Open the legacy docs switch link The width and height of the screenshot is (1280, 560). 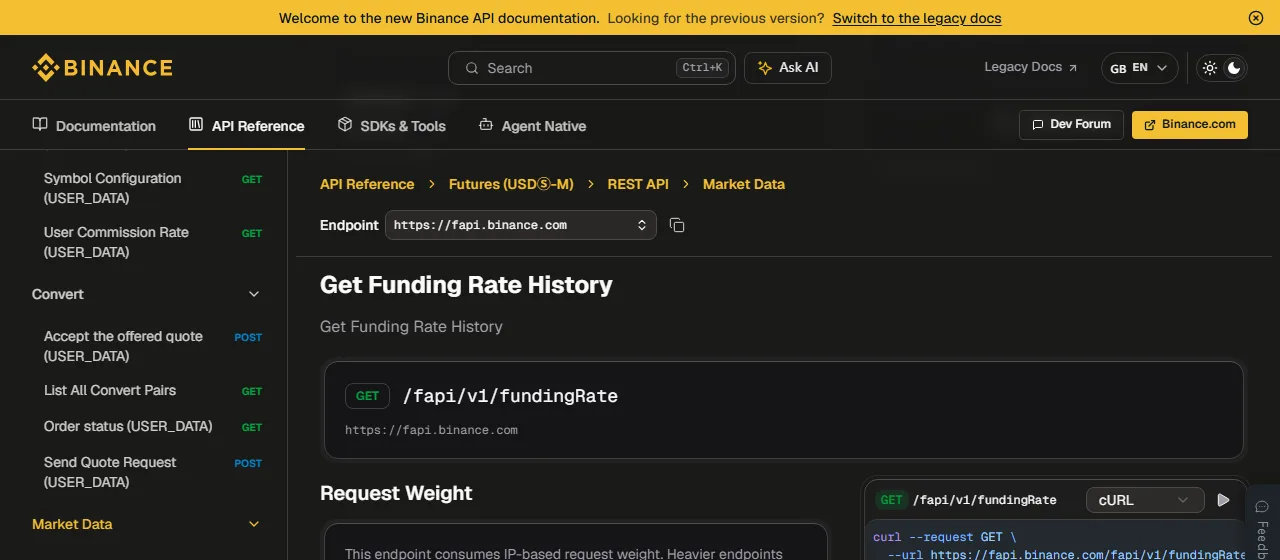pos(917,18)
